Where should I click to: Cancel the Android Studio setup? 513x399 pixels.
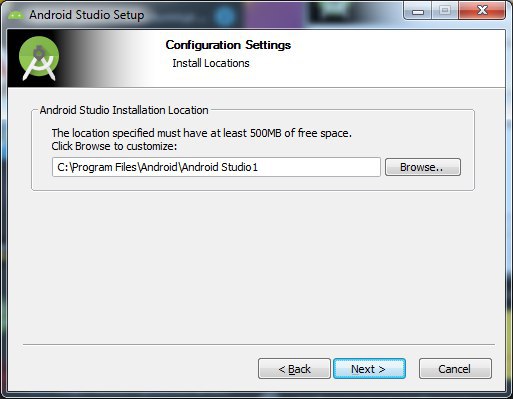455,369
